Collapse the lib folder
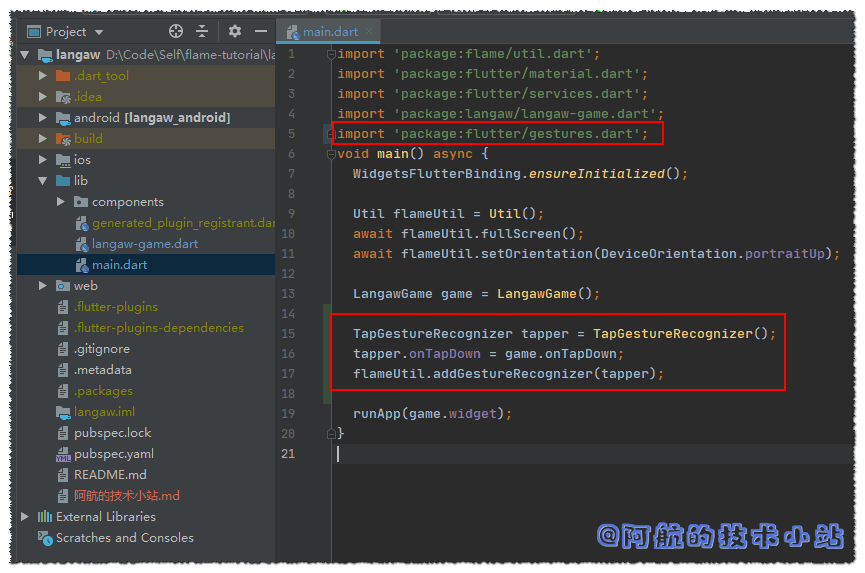This screenshot has height=573, width=865. pyautogui.click(x=43, y=181)
